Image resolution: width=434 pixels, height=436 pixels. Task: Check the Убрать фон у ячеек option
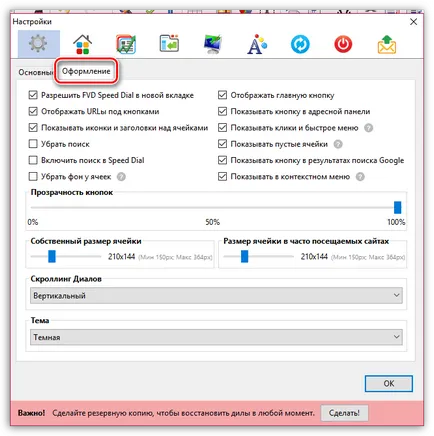point(33,177)
